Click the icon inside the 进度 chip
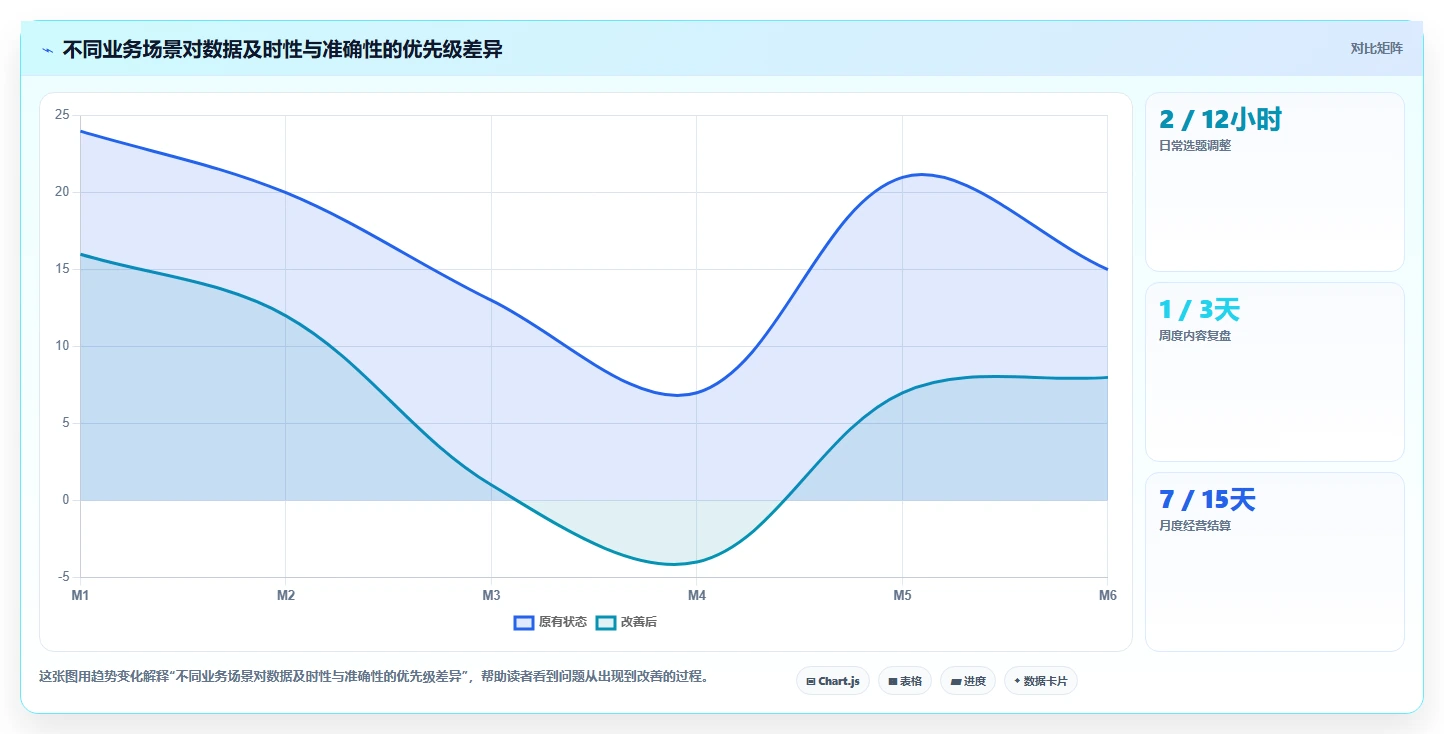 [956, 682]
